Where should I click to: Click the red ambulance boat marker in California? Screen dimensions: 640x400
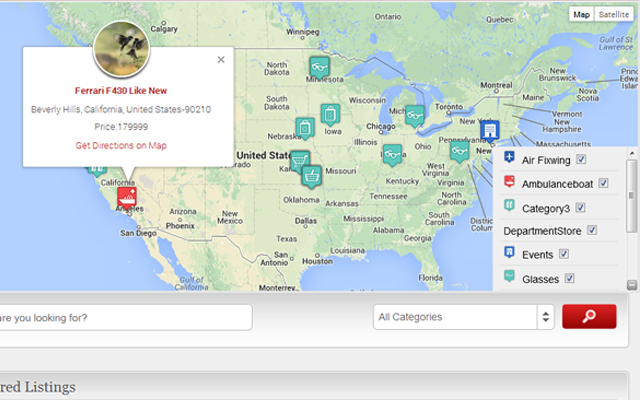pos(127,198)
